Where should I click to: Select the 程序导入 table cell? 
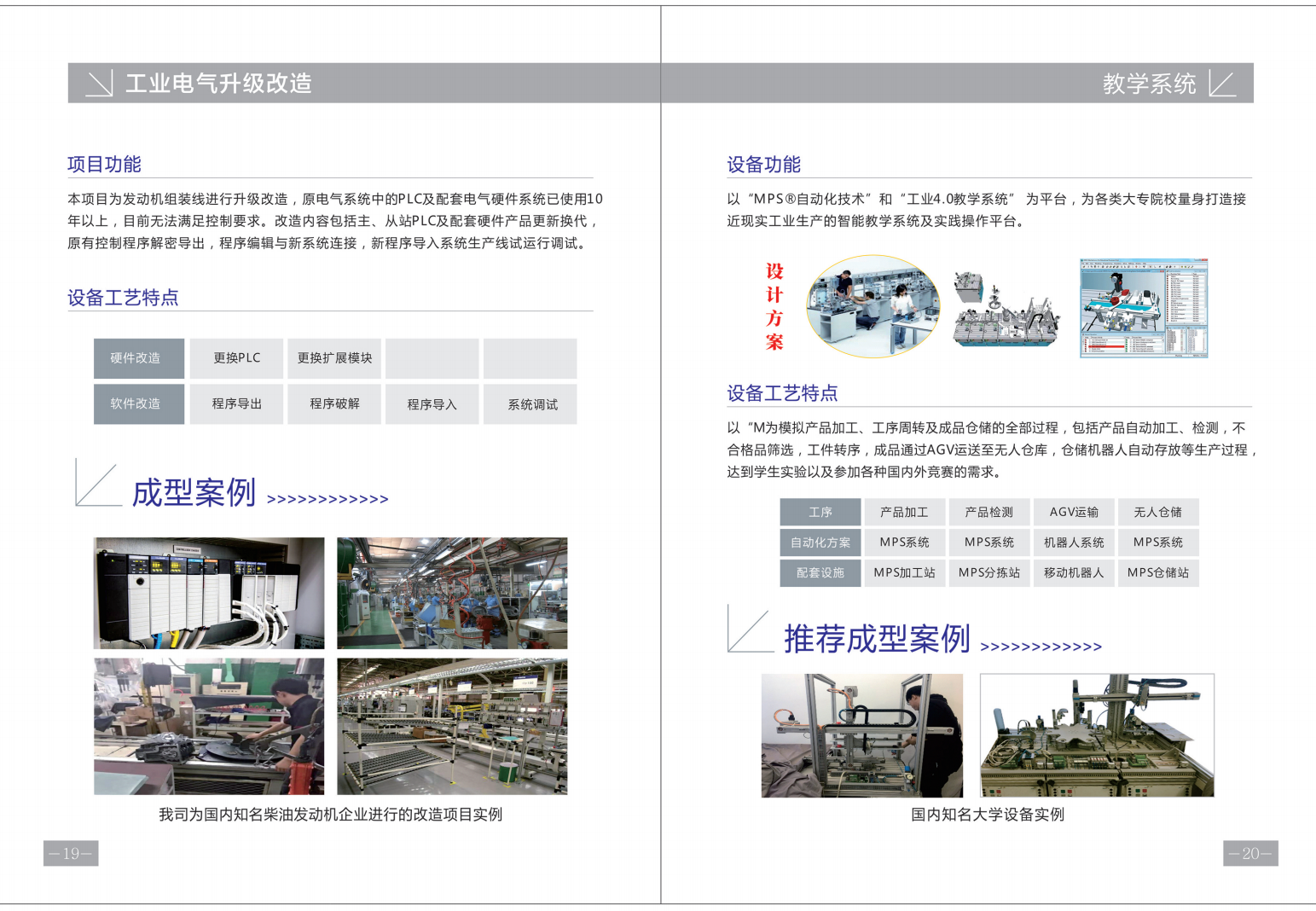tap(432, 404)
